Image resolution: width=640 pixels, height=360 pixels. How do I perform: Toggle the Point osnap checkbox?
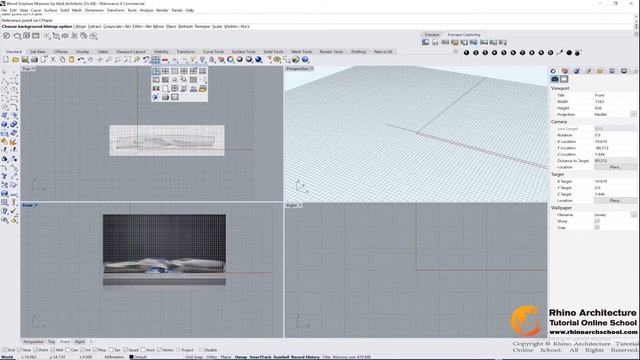click(x=36, y=350)
